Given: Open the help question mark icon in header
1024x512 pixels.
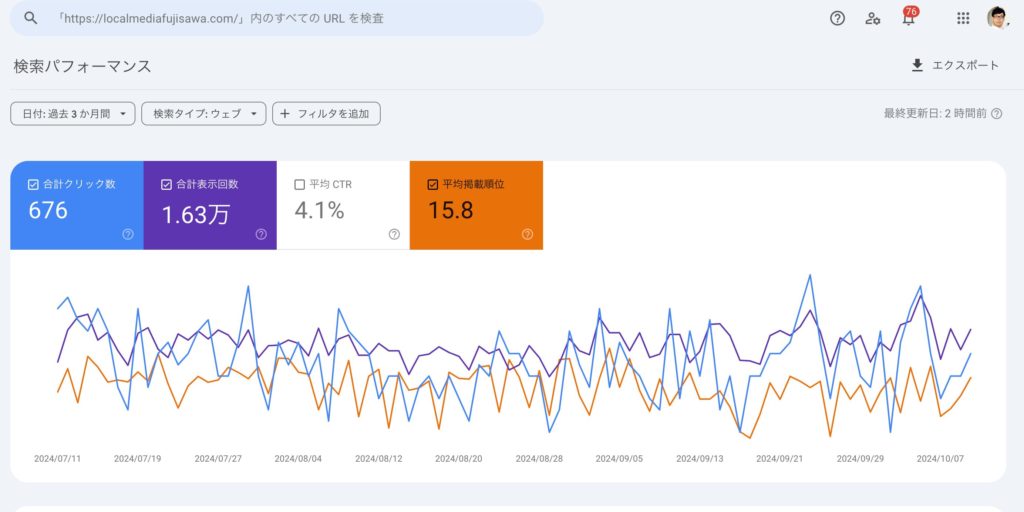Looking at the screenshot, I should tap(838, 18).
